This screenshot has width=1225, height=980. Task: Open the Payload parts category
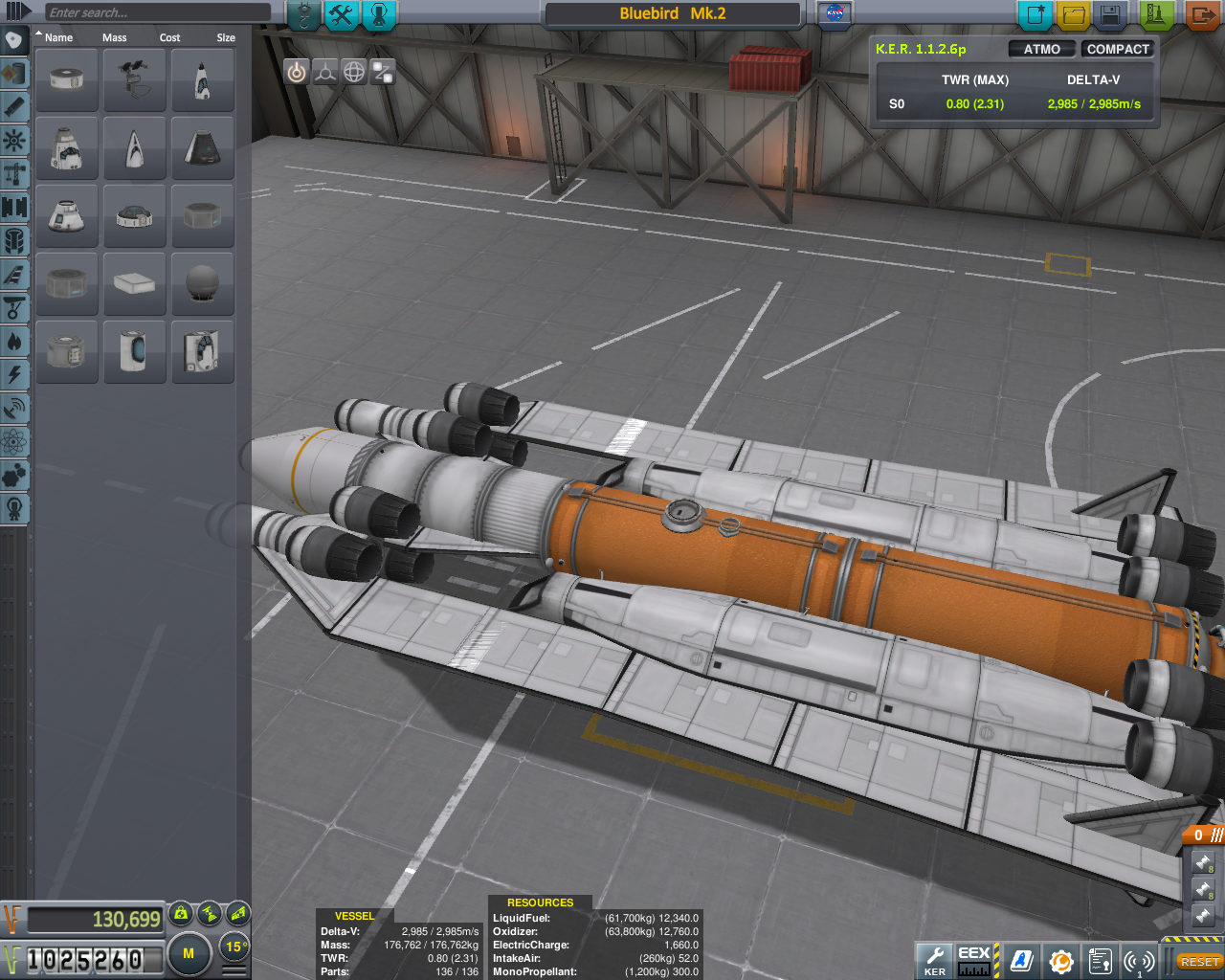coord(14,241)
